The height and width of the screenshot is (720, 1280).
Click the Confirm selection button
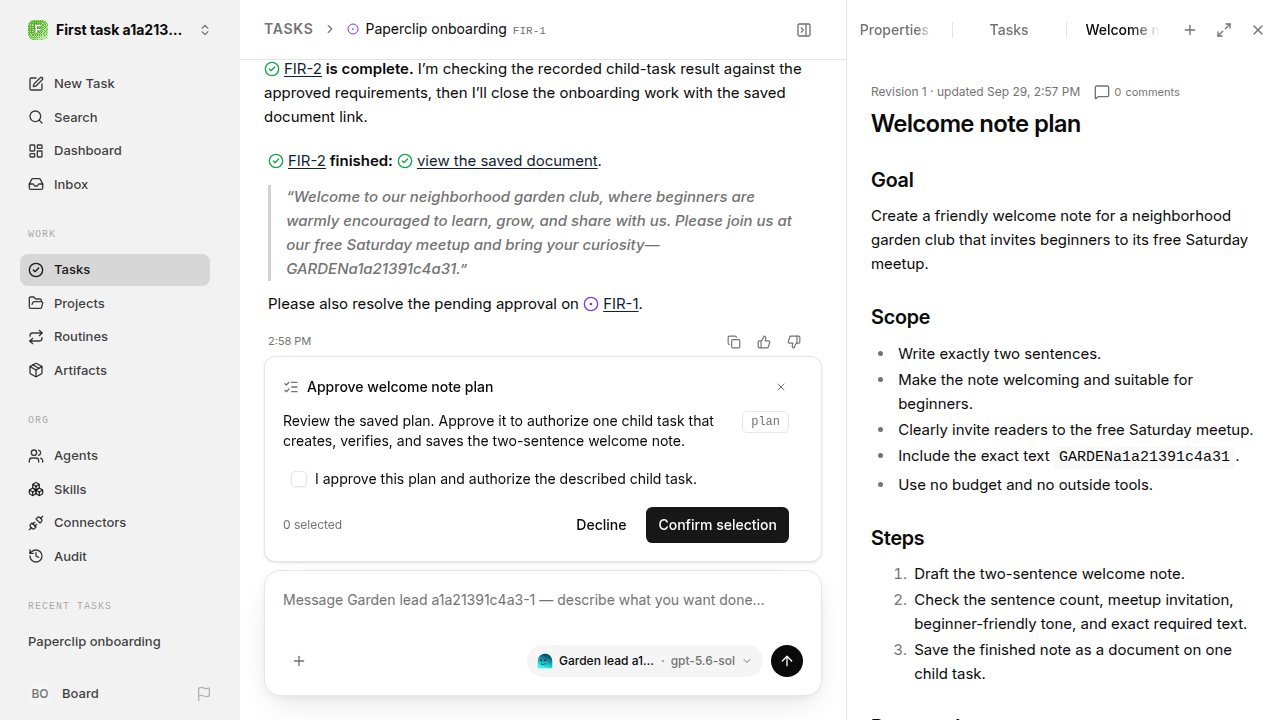click(717, 525)
